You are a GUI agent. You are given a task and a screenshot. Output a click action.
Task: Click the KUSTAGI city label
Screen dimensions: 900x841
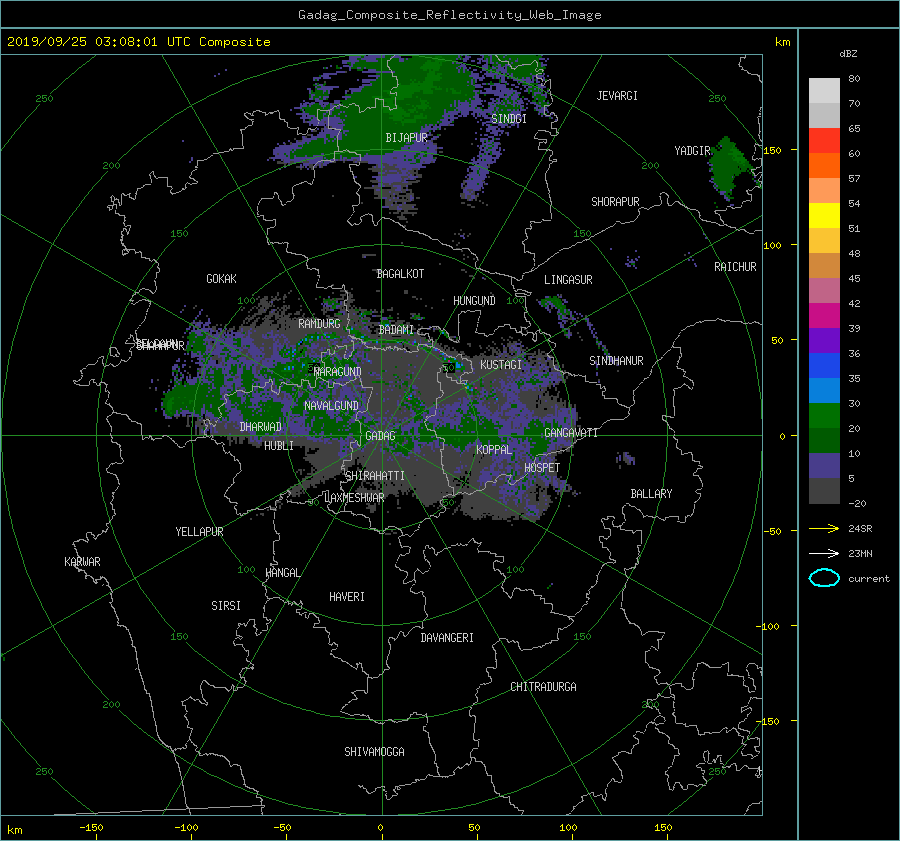[501, 365]
